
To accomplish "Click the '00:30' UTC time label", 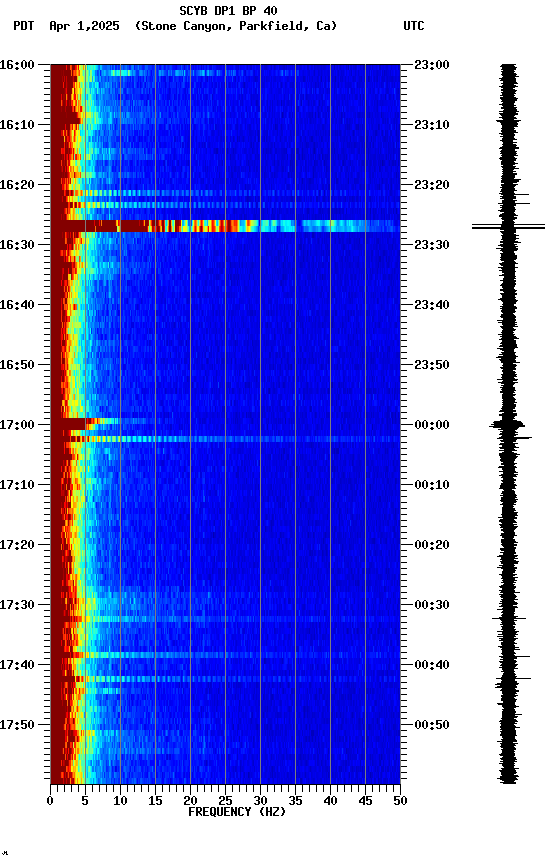I will 432,605.
